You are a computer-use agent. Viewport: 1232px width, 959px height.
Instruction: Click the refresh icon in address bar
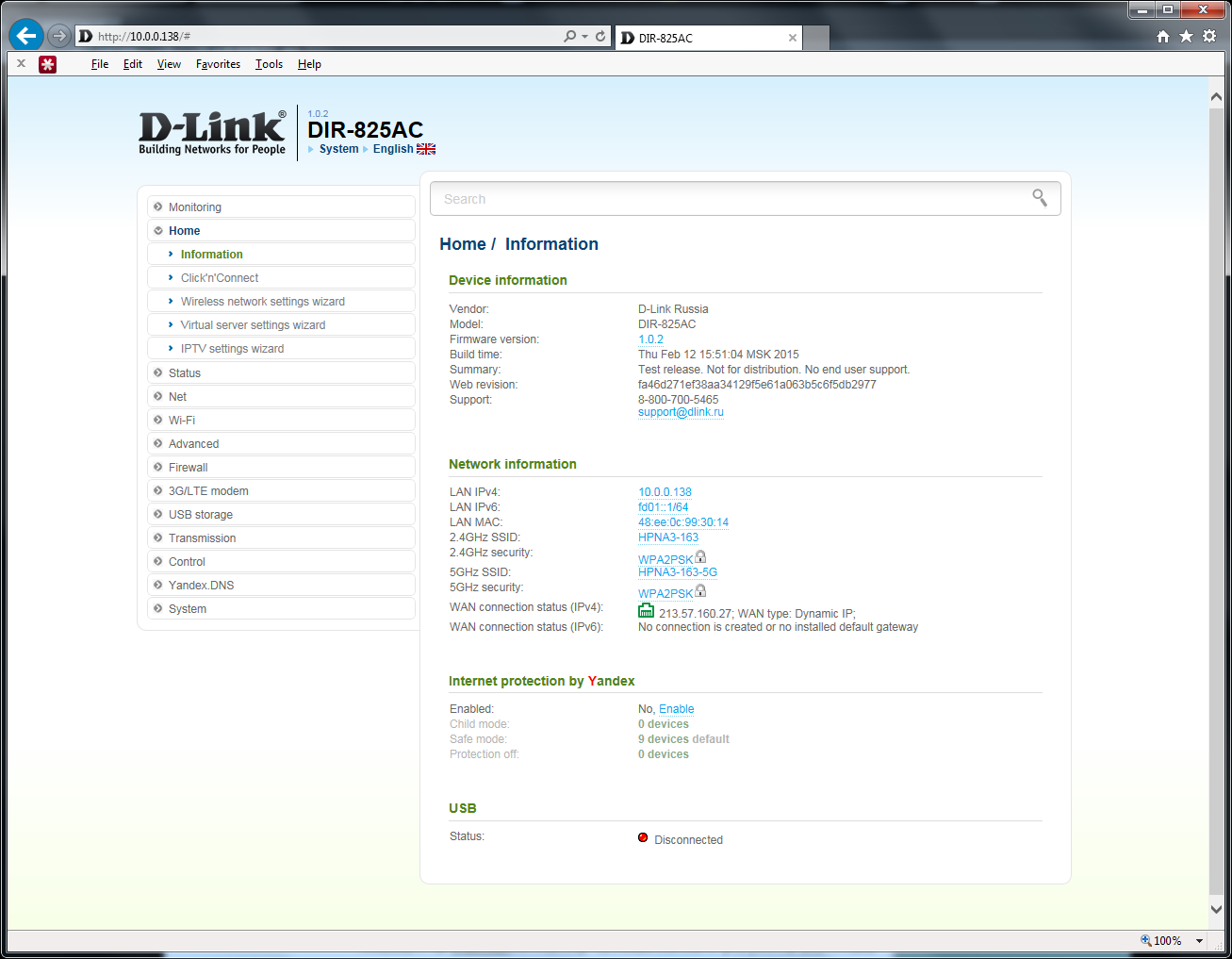coord(600,36)
